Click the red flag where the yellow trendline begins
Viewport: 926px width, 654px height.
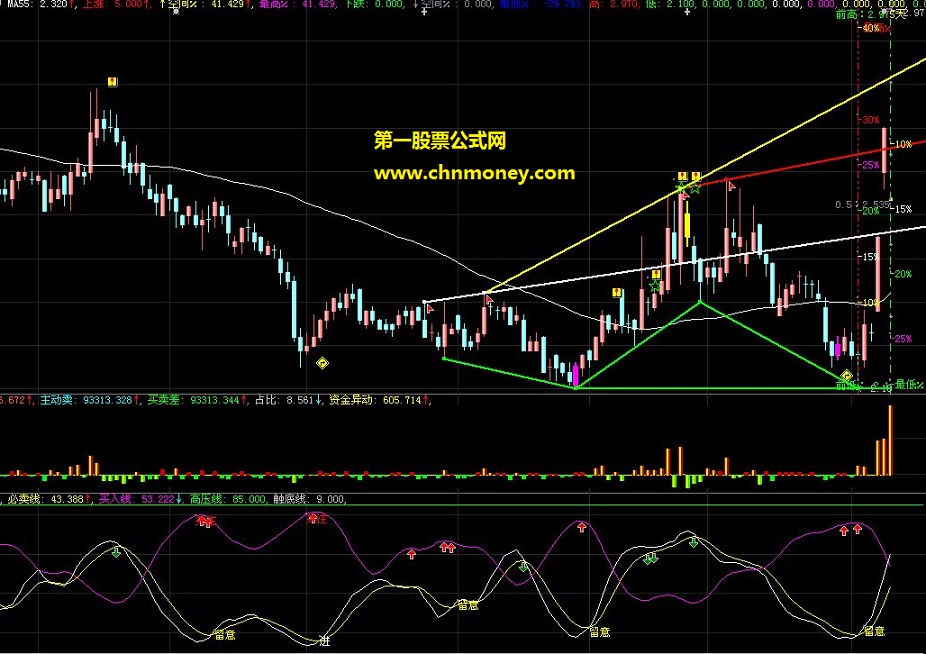click(489, 300)
